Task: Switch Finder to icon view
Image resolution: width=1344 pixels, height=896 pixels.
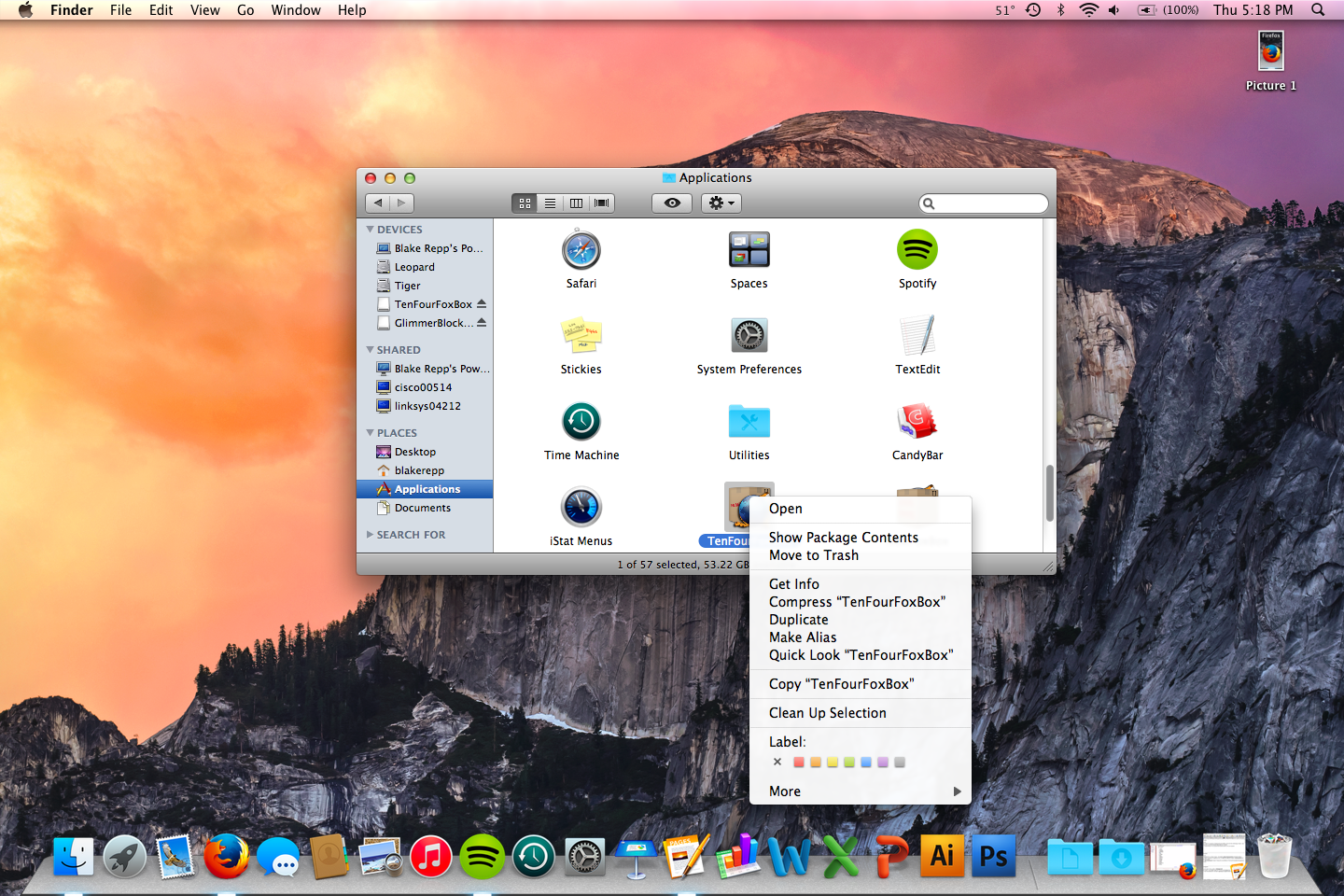Action: [x=525, y=203]
